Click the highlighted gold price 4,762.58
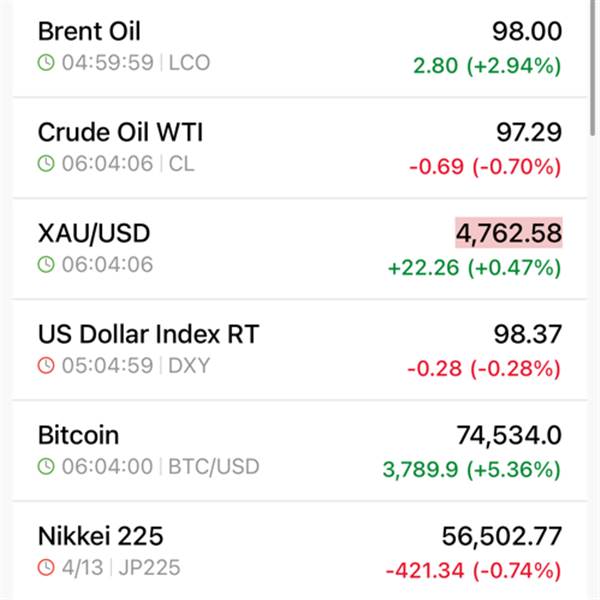This screenshot has height=600, width=600. pos(508,233)
